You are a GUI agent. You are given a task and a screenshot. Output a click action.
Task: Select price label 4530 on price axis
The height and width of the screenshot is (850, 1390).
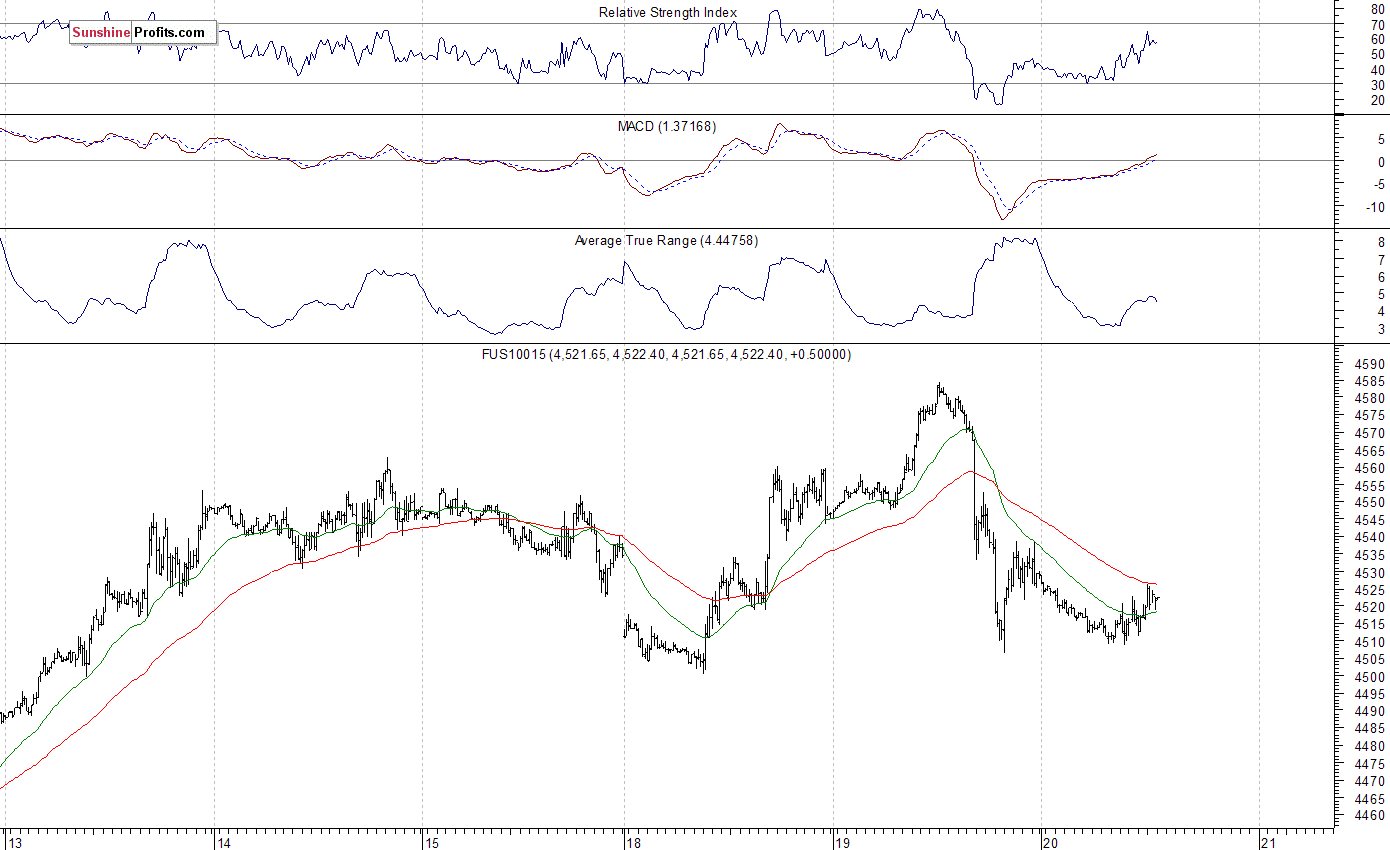click(1372, 572)
